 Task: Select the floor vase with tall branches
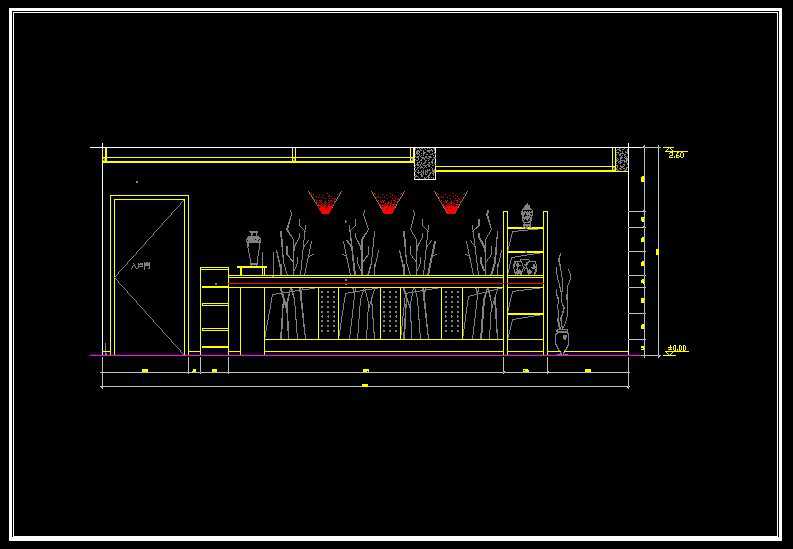click(x=562, y=339)
